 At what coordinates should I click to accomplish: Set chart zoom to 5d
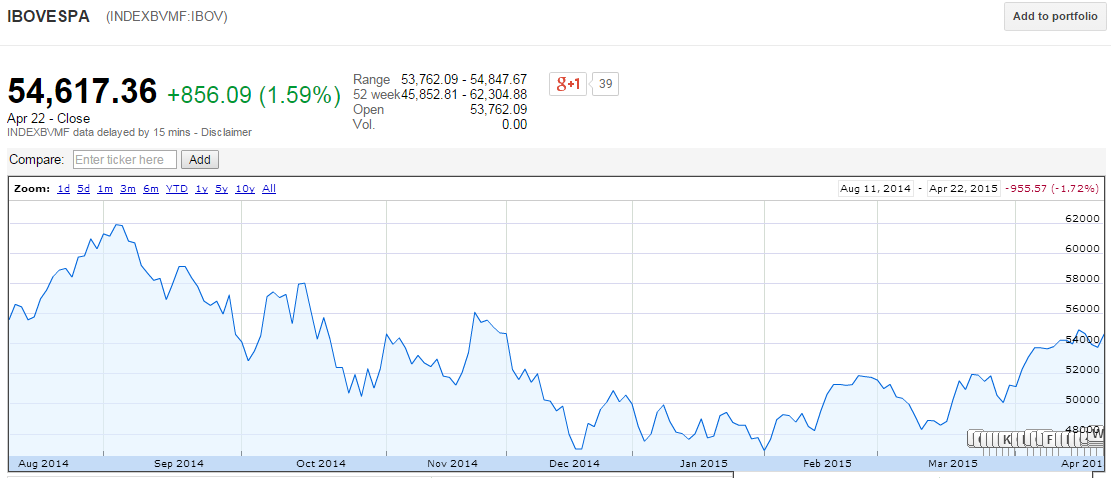point(84,189)
